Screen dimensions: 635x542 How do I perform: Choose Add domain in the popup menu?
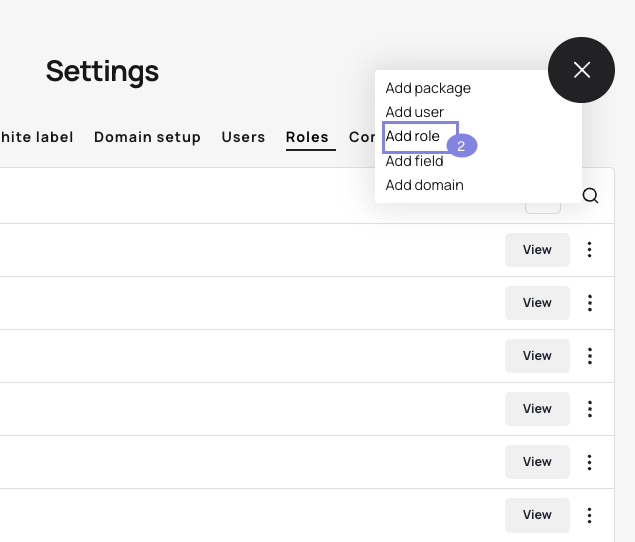(424, 185)
